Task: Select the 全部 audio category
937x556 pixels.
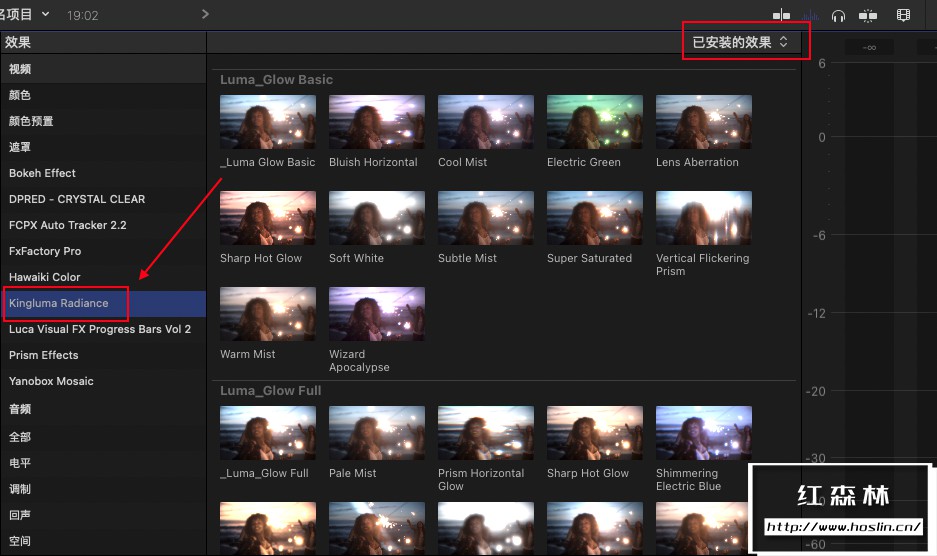Action: coord(103,437)
